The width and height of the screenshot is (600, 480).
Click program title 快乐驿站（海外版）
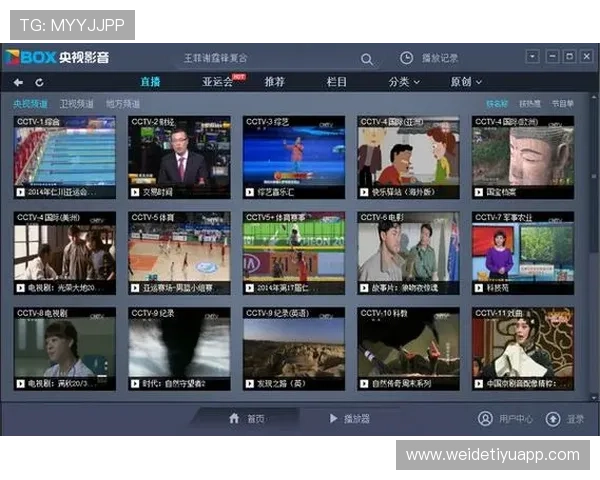coord(403,192)
